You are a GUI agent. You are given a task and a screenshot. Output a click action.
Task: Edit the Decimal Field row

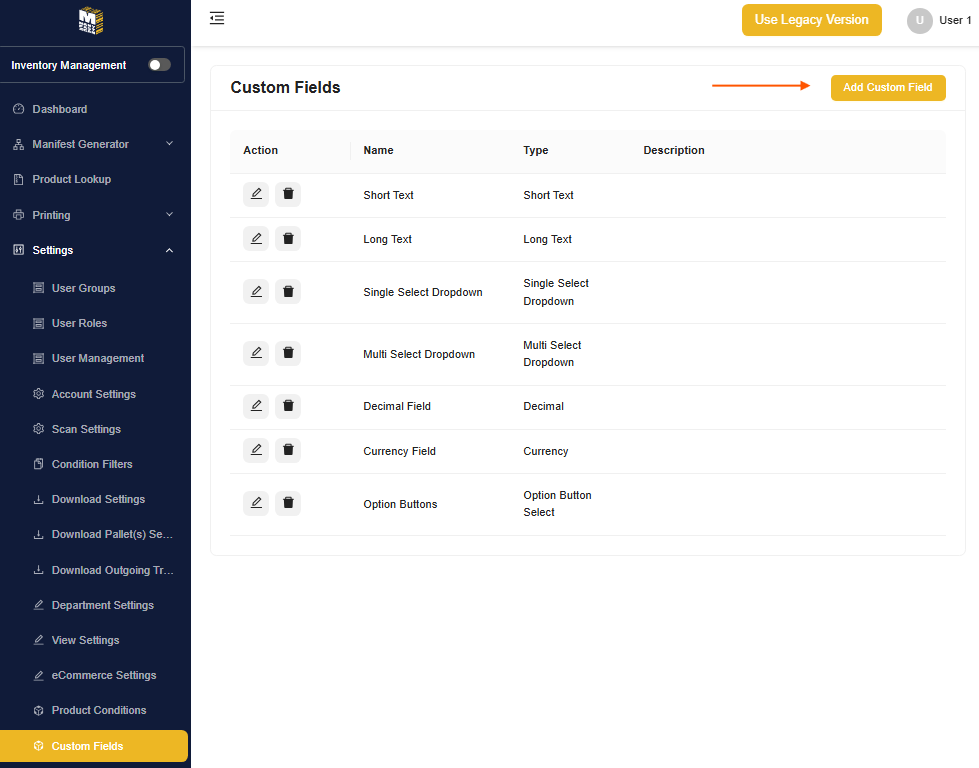pyautogui.click(x=256, y=406)
